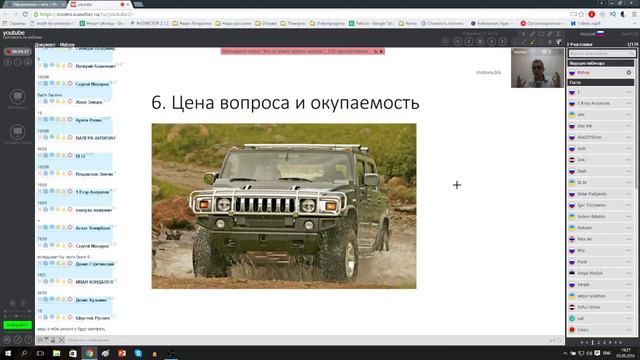
Task: Toggle eye icon in ВАЛЕРА АНТИПИН row
Action: click(x=52, y=137)
